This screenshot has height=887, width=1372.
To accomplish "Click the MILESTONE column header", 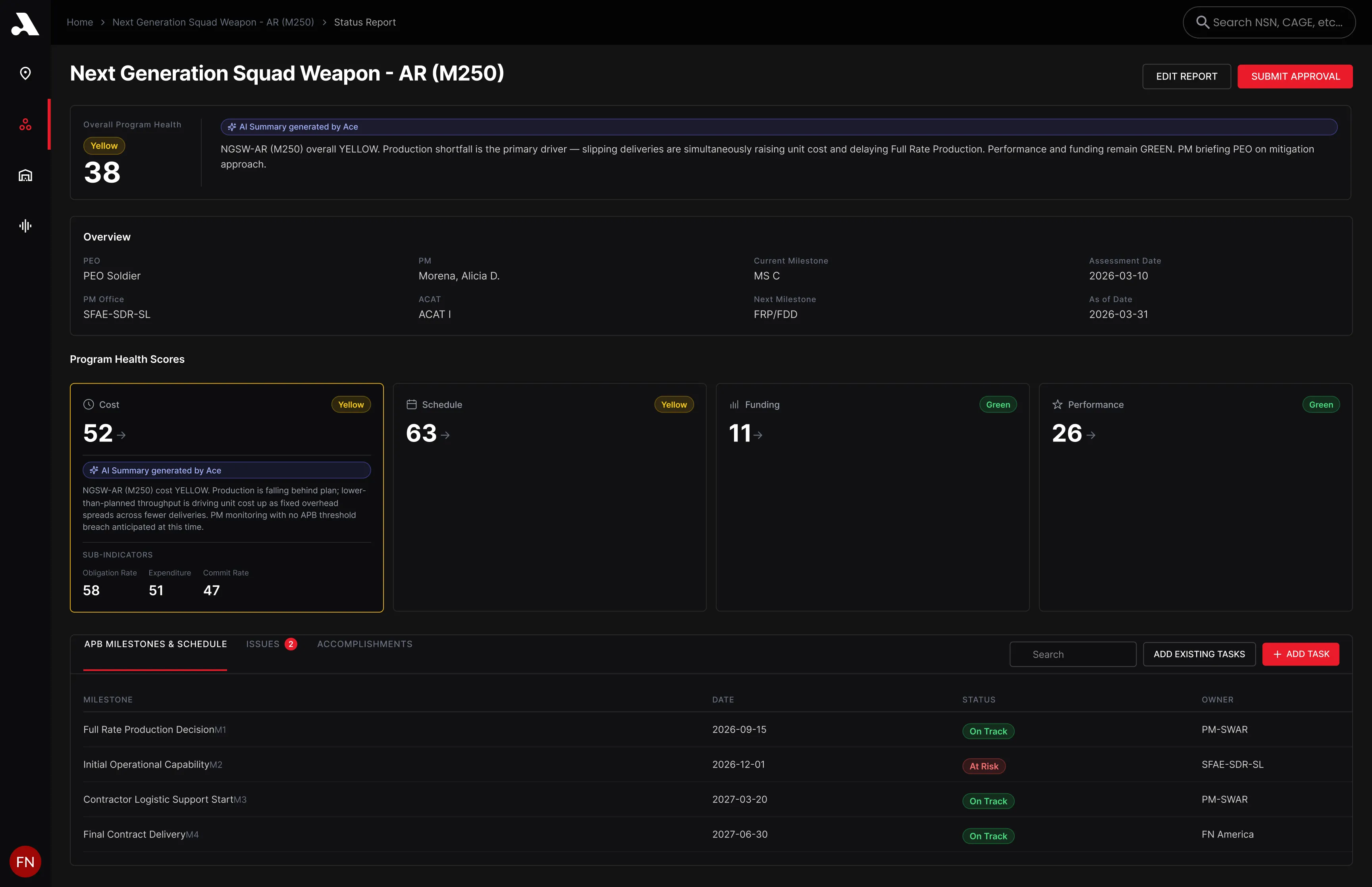I will [x=108, y=700].
